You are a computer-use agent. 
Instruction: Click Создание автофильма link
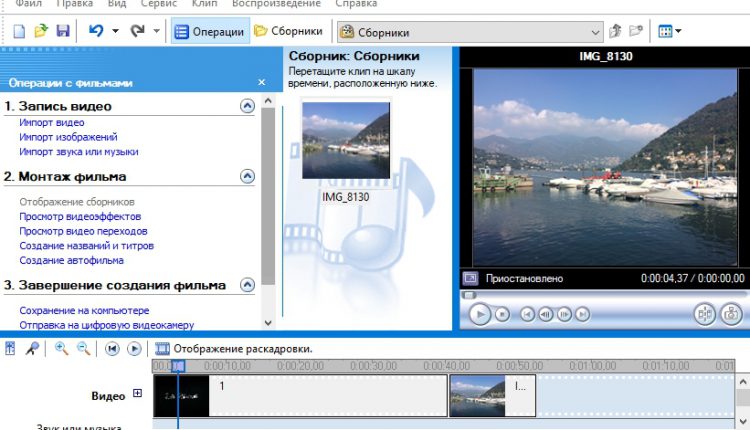71,261
